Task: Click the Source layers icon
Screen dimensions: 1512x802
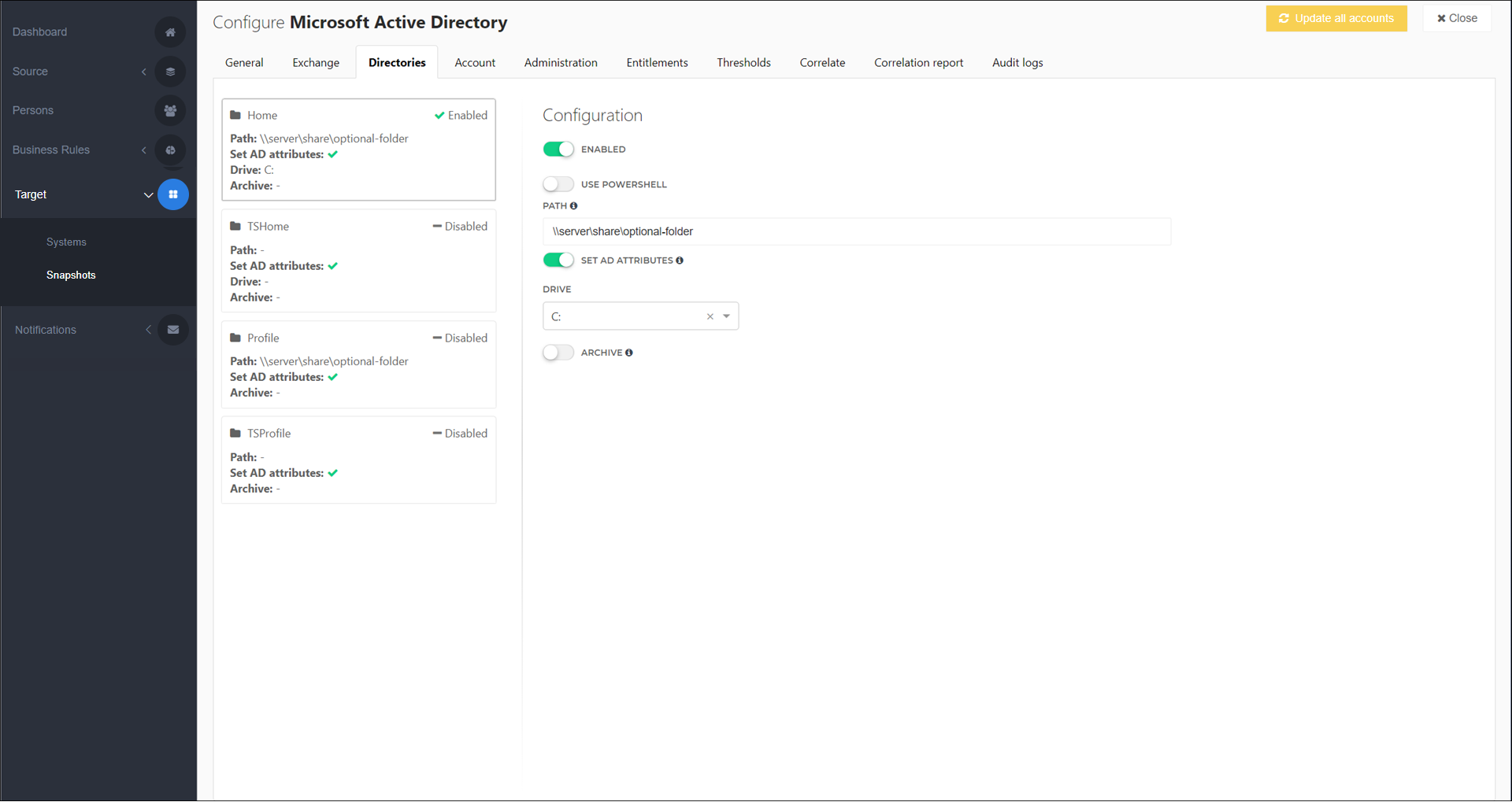Action: tap(170, 72)
